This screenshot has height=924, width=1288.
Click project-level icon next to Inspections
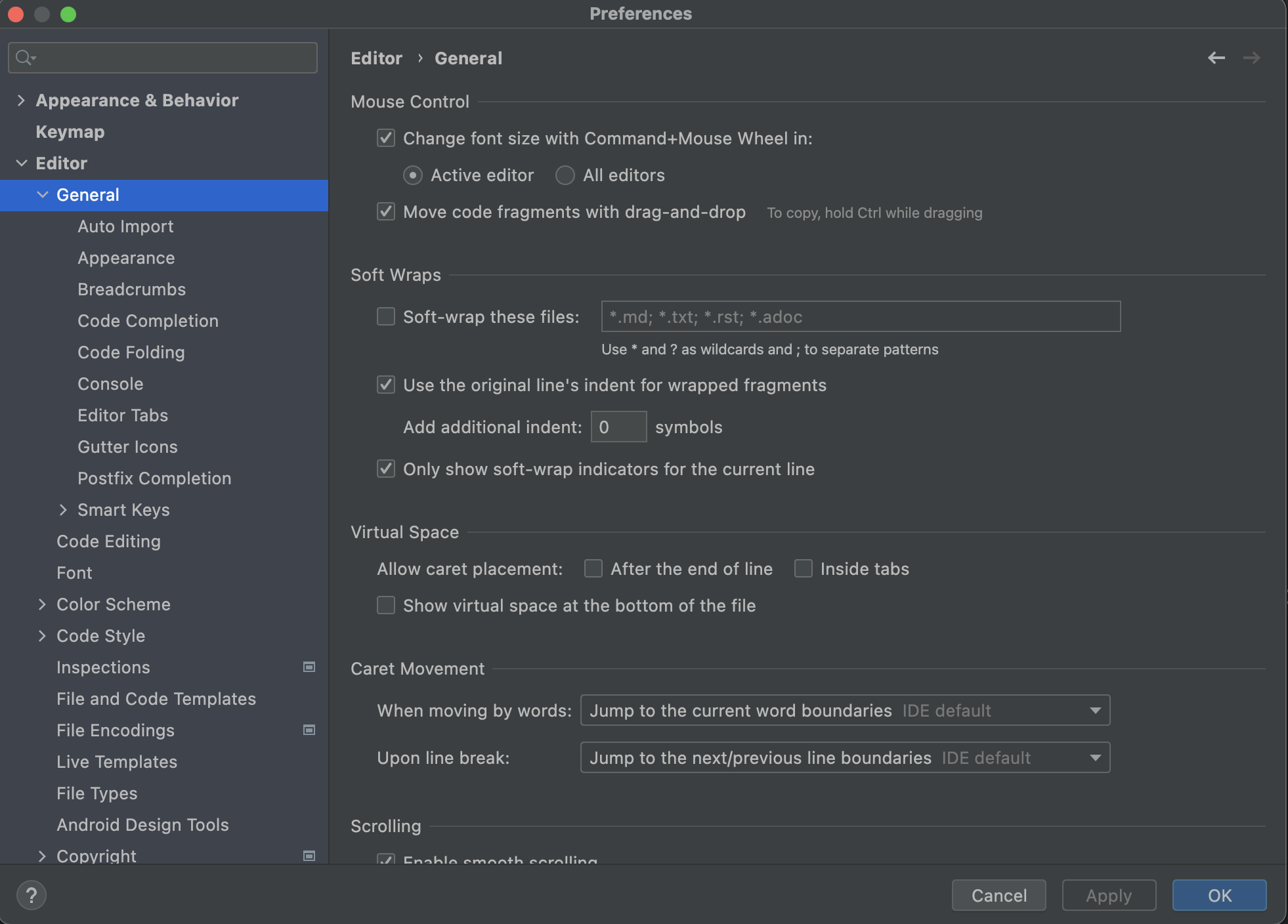click(309, 667)
